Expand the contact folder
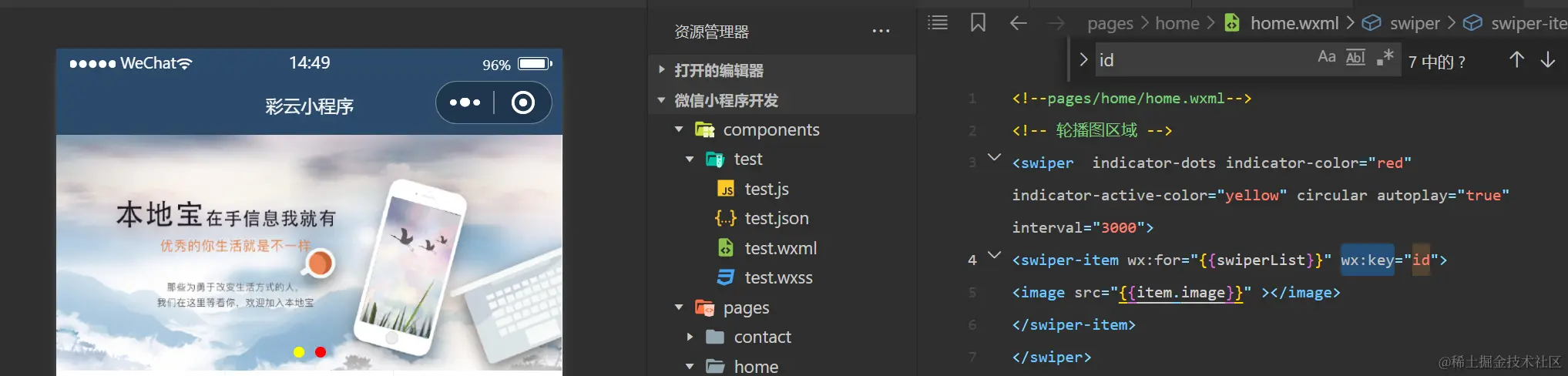Image resolution: width=1568 pixels, height=376 pixels. 690,337
